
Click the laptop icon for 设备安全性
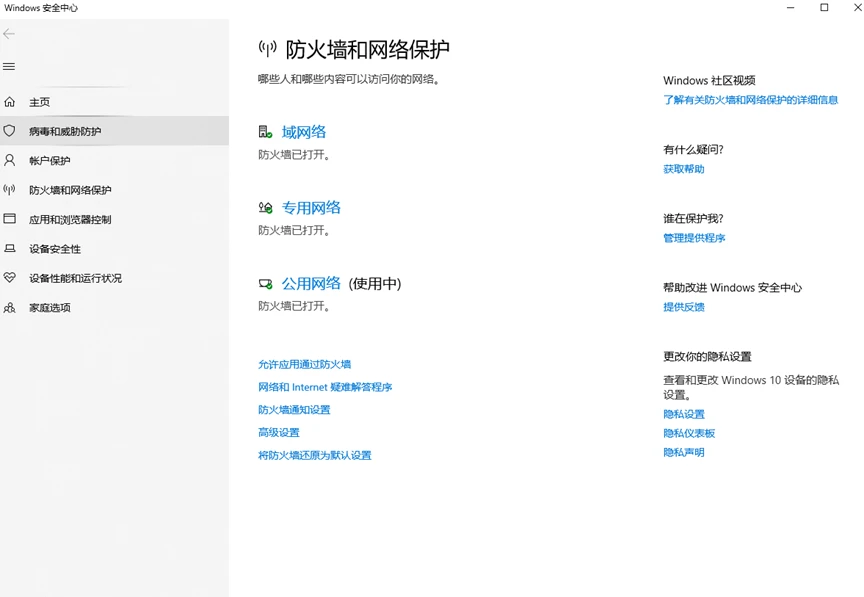click(9, 249)
